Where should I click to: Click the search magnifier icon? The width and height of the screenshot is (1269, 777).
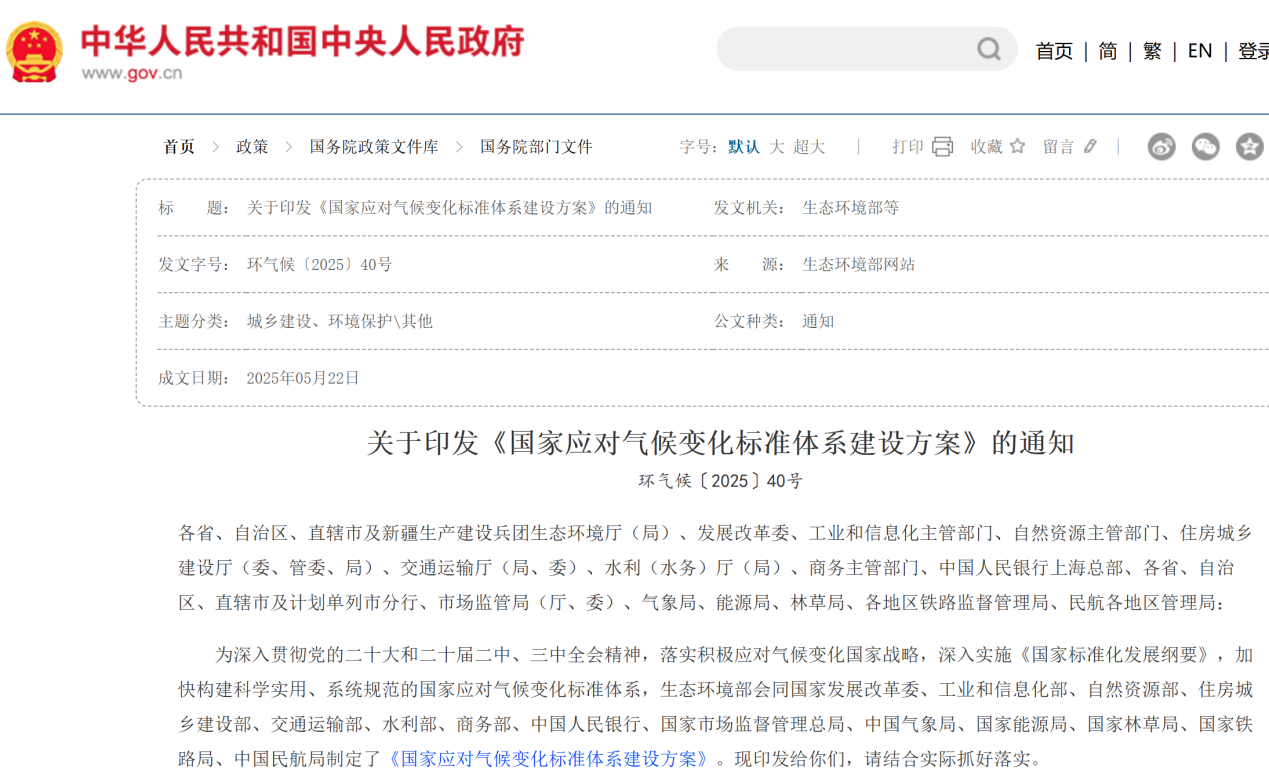click(x=988, y=49)
